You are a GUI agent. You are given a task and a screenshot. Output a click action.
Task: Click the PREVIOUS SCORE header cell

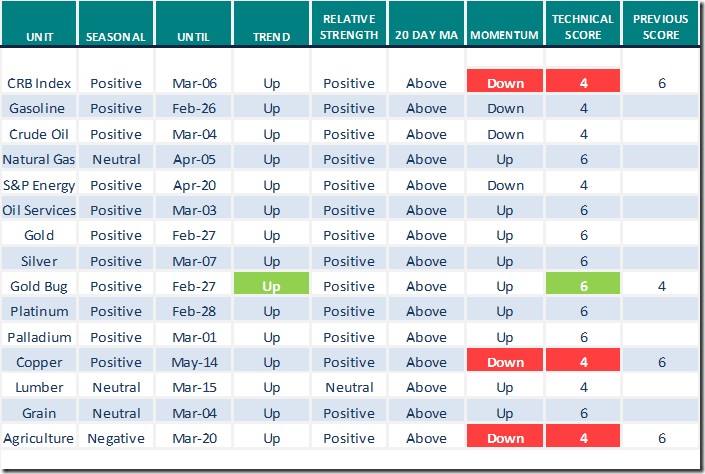pos(661,28)
